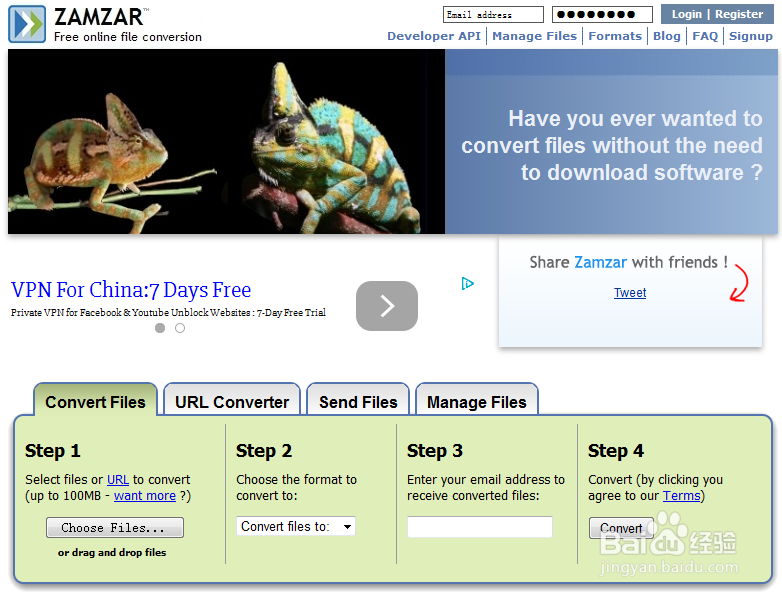
Task: Switch to the URL Converter tab
Action: [x=232, y=401]
